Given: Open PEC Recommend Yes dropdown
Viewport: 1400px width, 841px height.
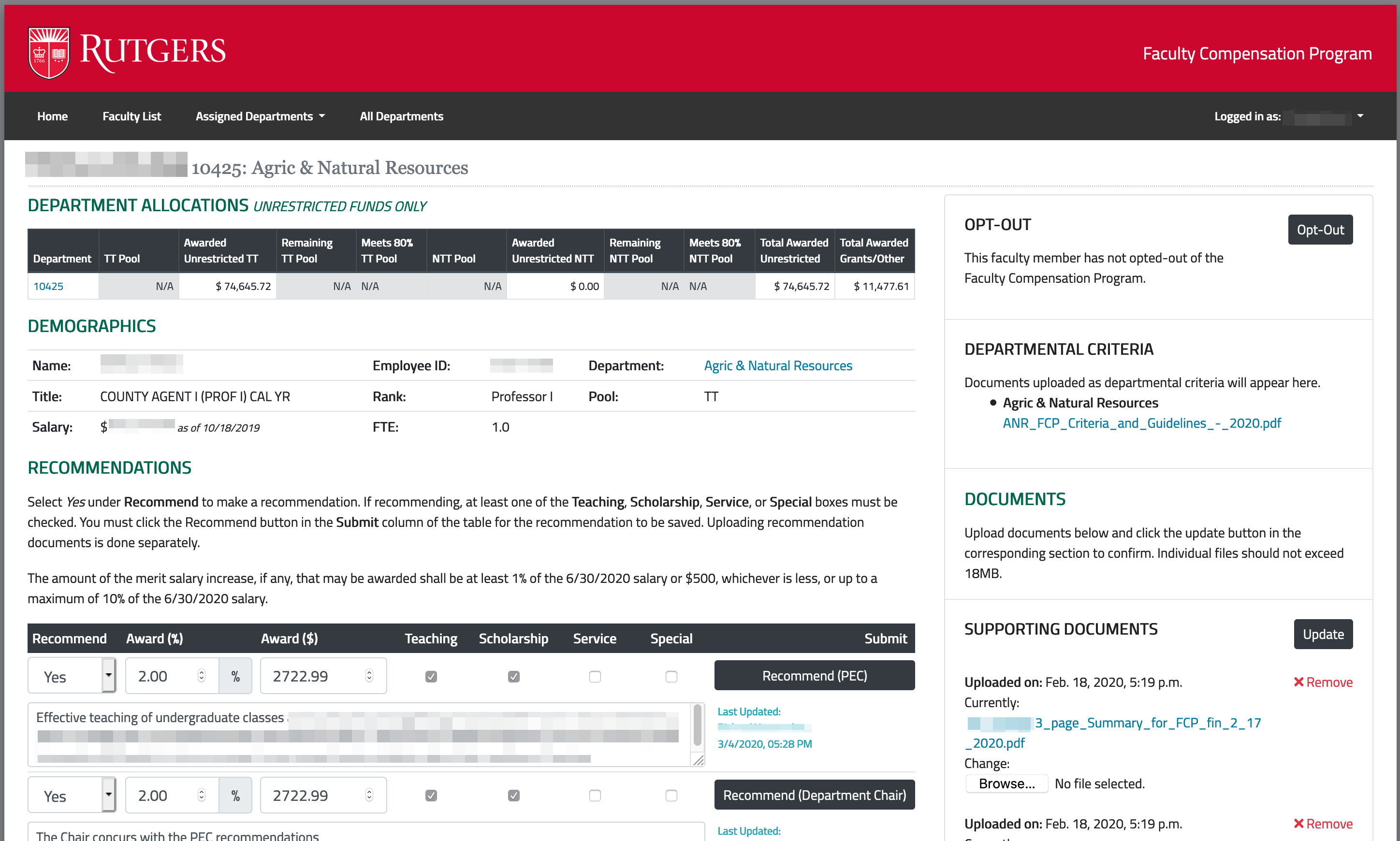Looking at the screenshot, I should pyautogui.click(x=72, y=676).
